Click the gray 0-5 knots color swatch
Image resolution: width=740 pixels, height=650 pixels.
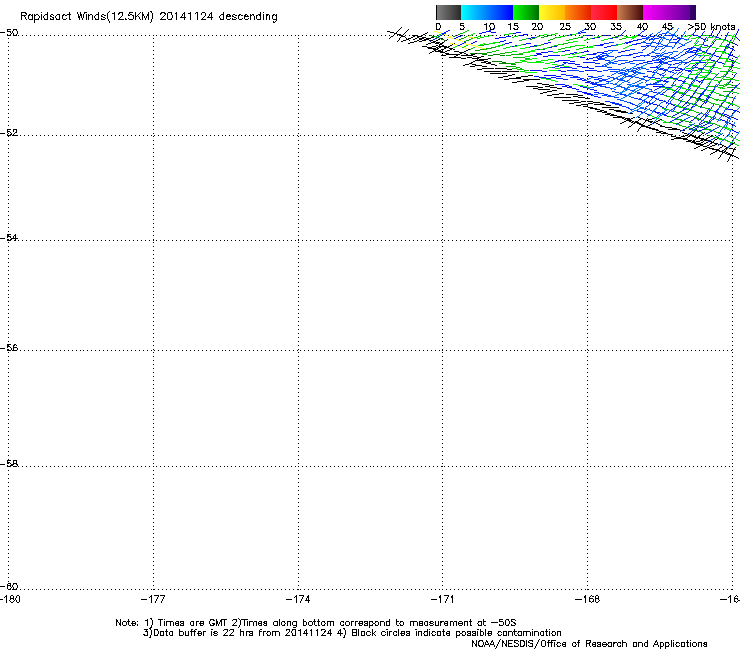[x=448, y=12]
